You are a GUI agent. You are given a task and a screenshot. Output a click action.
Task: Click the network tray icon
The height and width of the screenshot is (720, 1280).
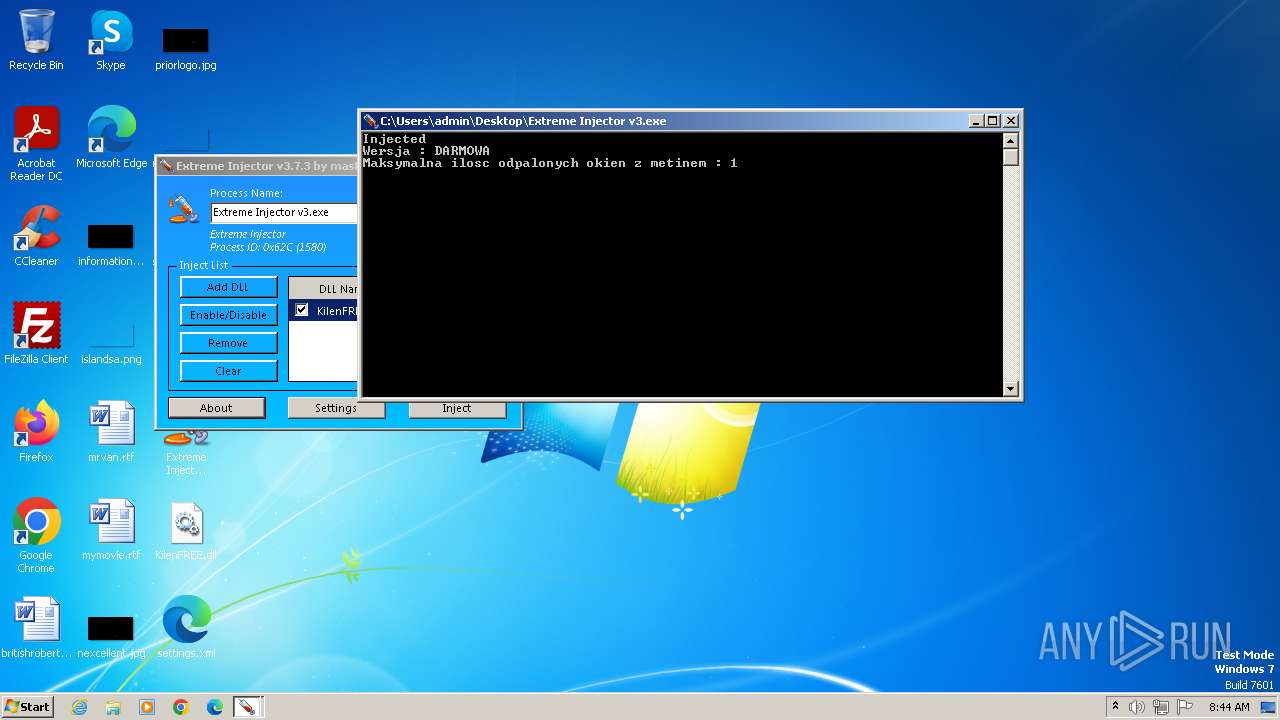[1161, 707]
